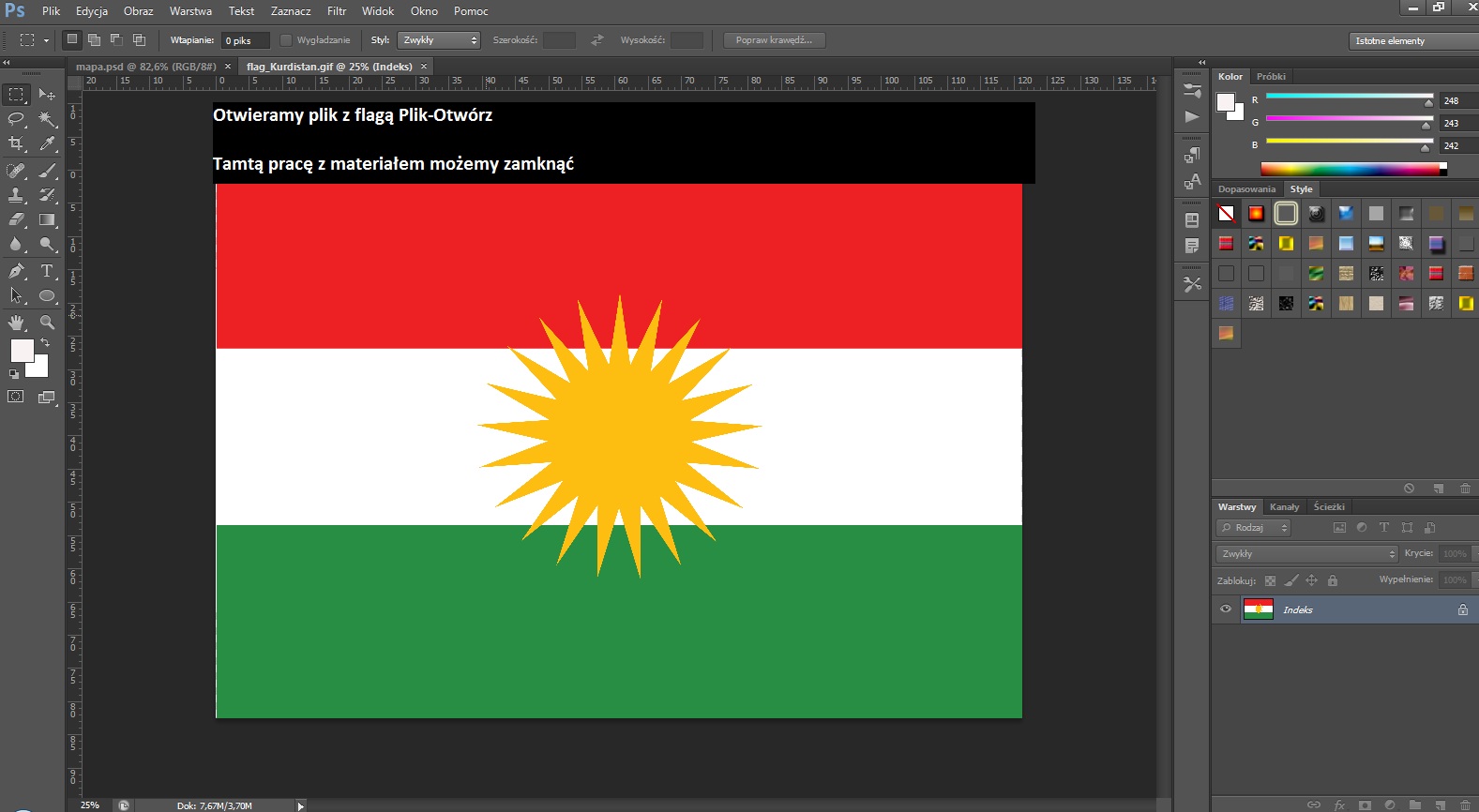This screenshot has width=1479, height=812.
Task: Toggle Quick Mask mode
Action: pyautogui.click(x=16, y=397)
